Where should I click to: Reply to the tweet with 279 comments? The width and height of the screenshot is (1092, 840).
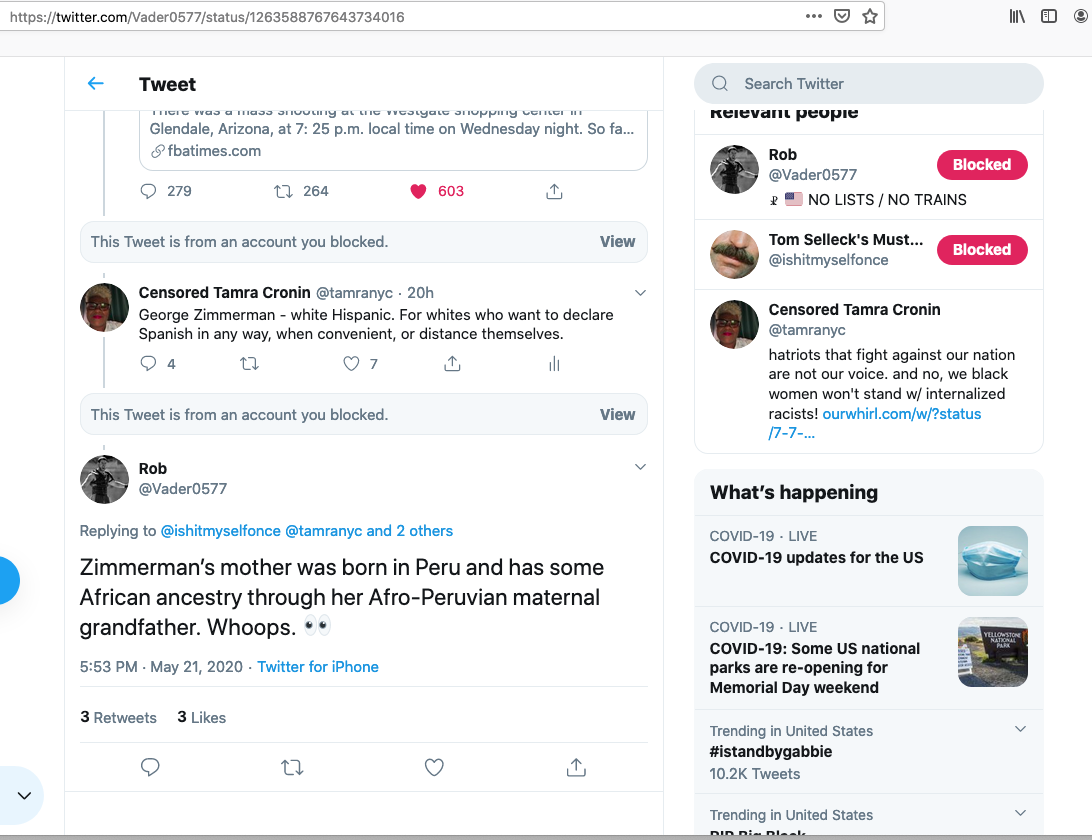[x=149, y=191]
